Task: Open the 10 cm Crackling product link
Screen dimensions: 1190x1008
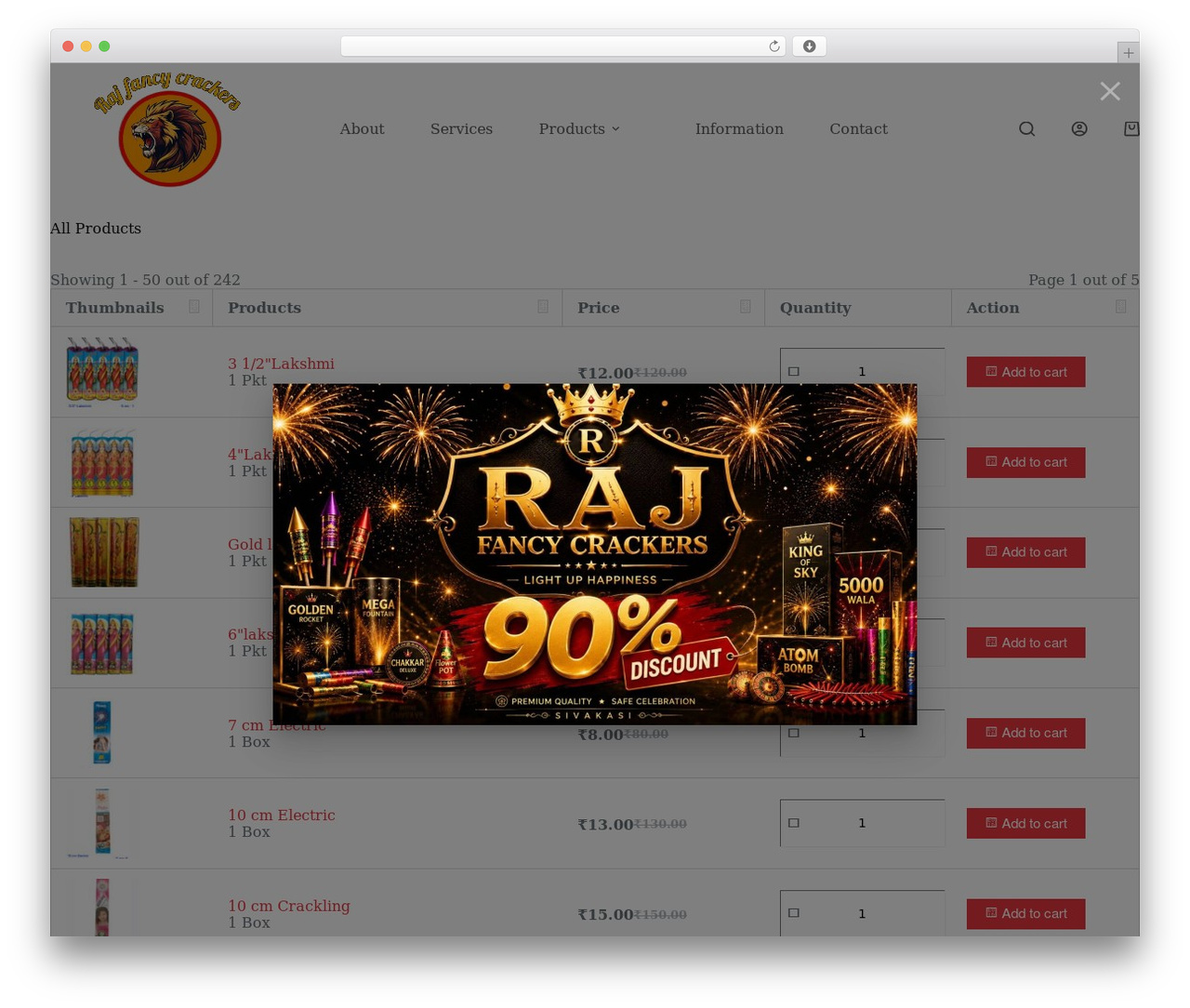Action: pyautogui.click(x=289, y=906)
